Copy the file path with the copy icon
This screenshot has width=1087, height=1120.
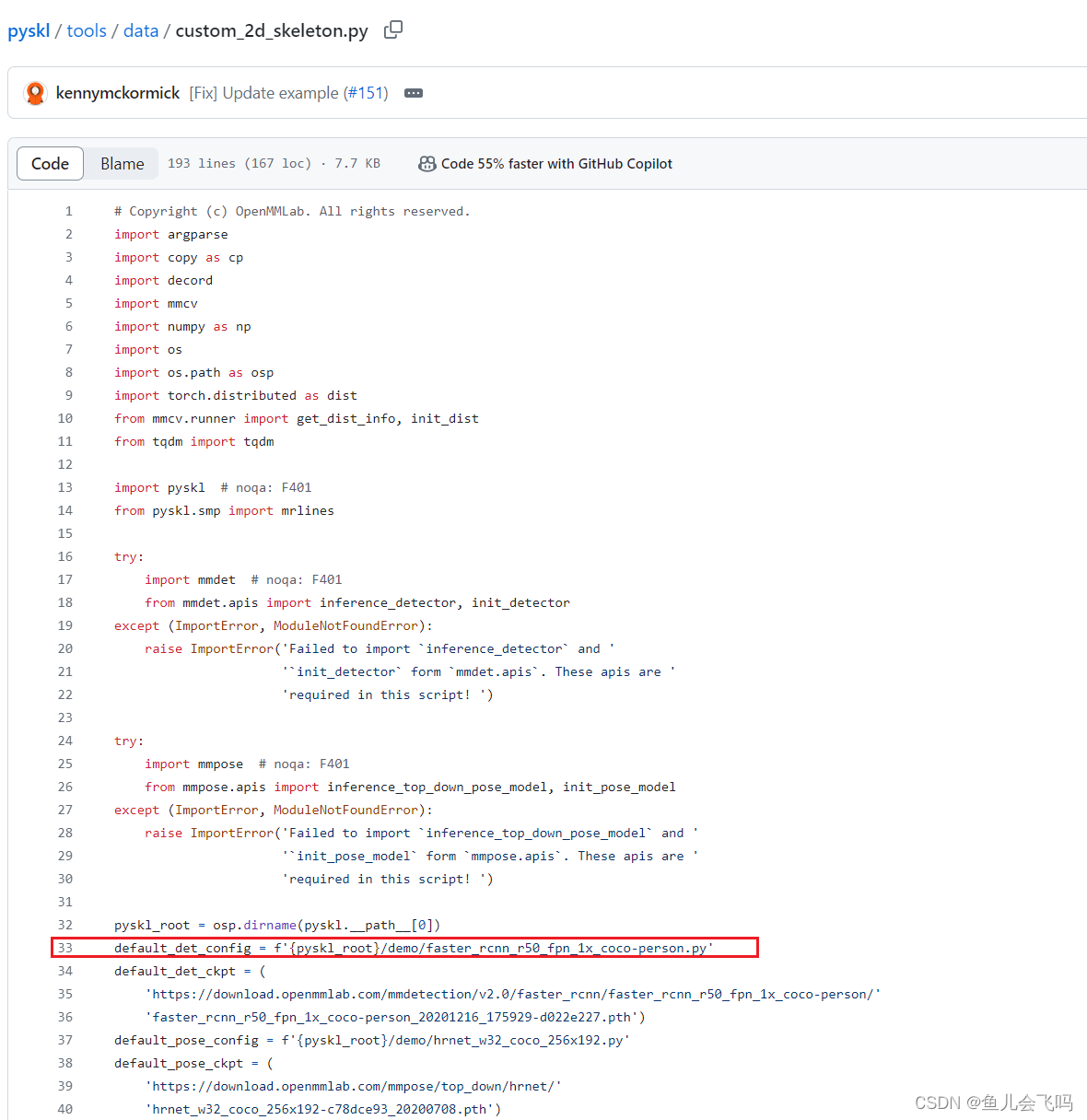click(393, 29)
